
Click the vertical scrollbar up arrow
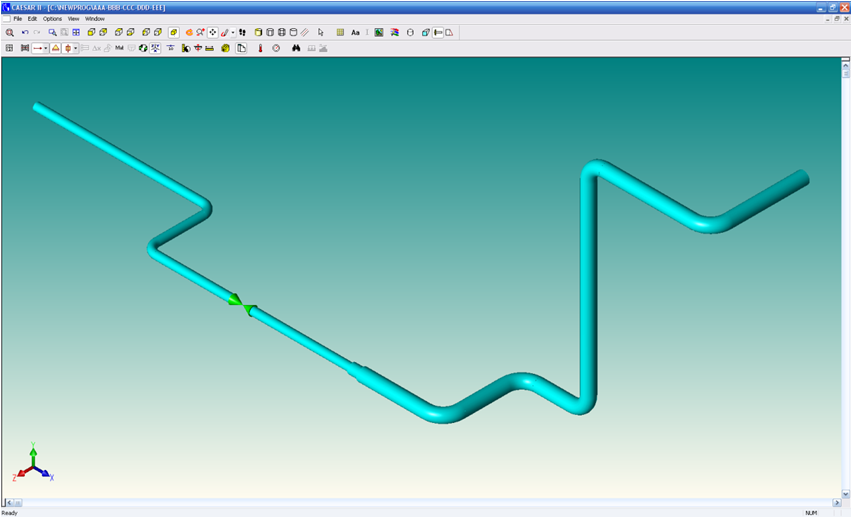coord(845,66)
